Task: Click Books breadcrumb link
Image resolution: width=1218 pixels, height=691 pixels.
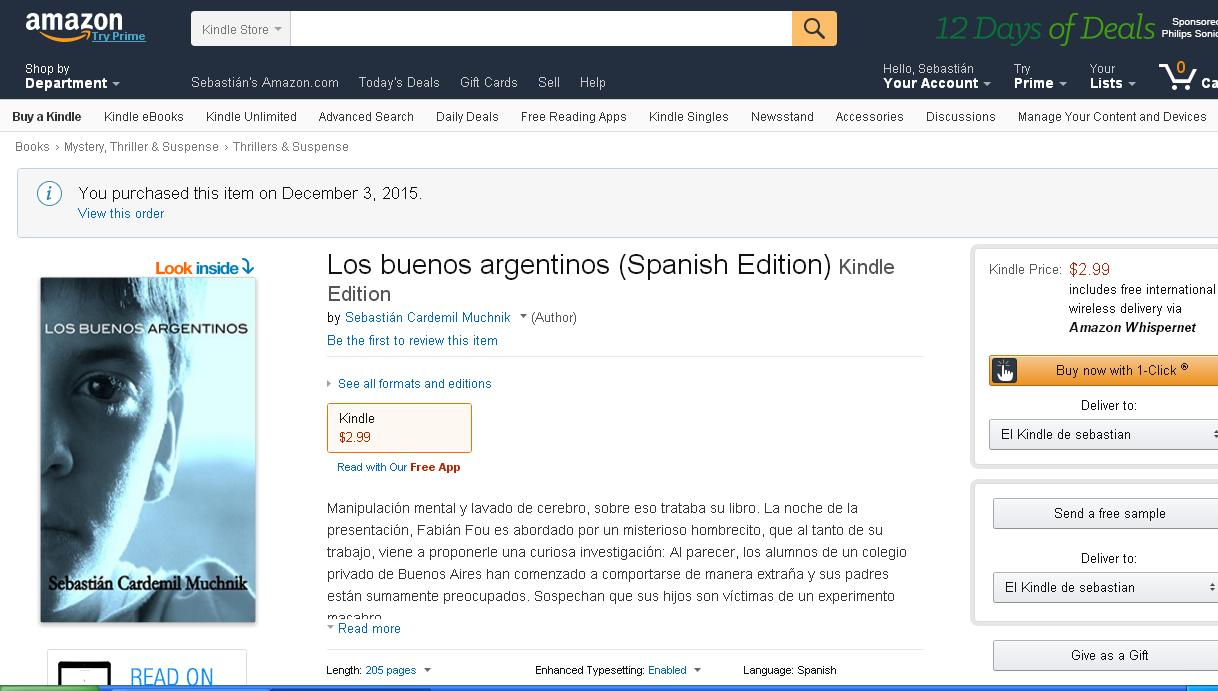Action: [x=32, y=146]
